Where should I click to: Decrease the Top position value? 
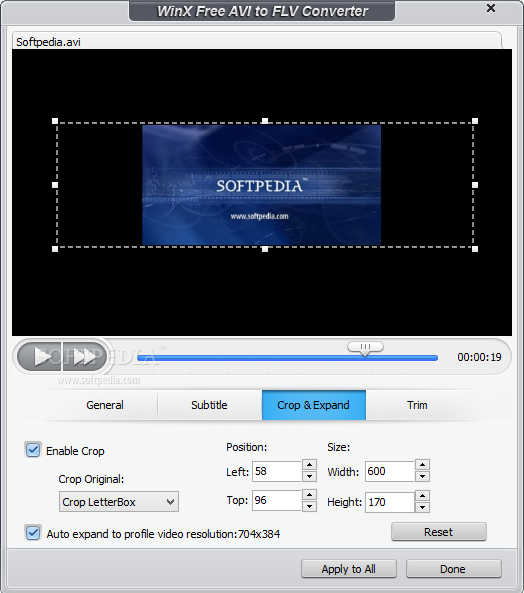click(309, 506)
